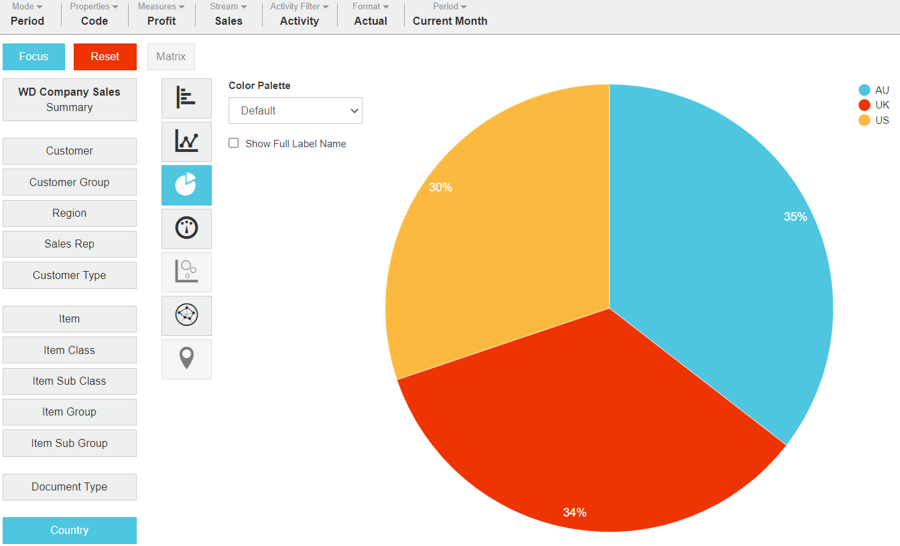Screen dimensions: 900x546
Task: Select the Sales Rep dimension
Action: pyautogui.click(x=69, y=244)
